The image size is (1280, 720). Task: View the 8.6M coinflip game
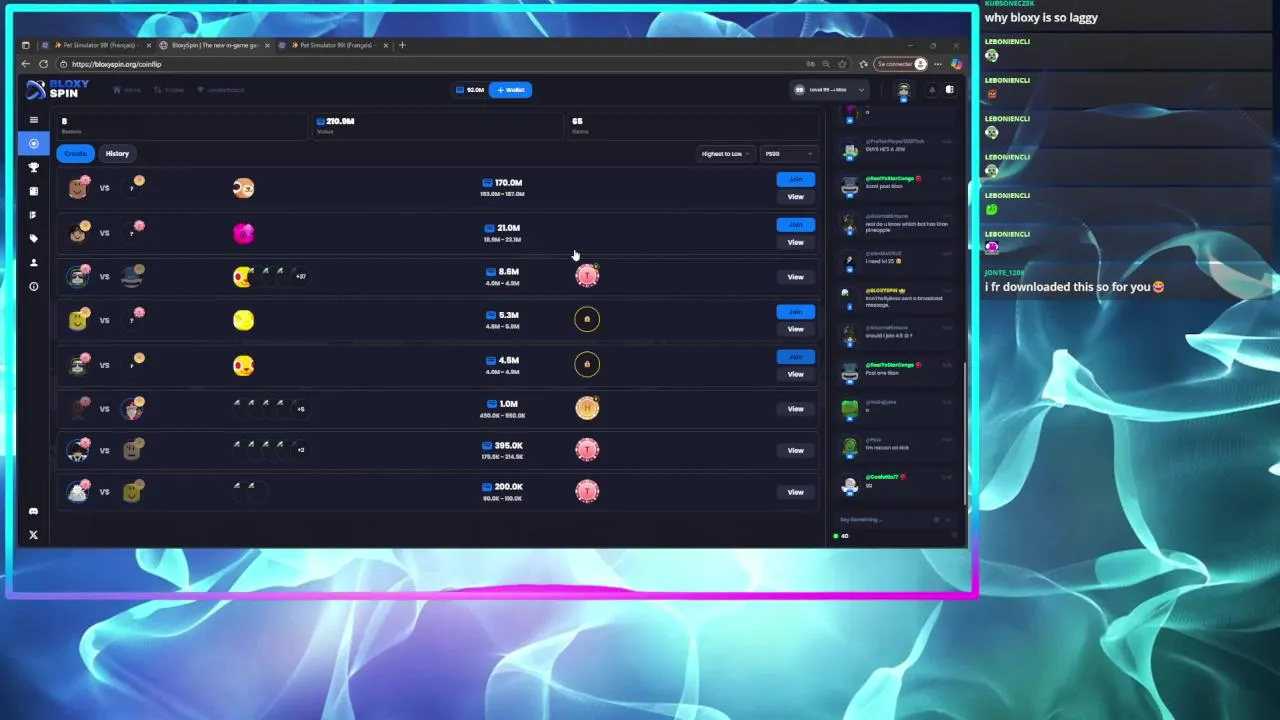pos(795,277)
